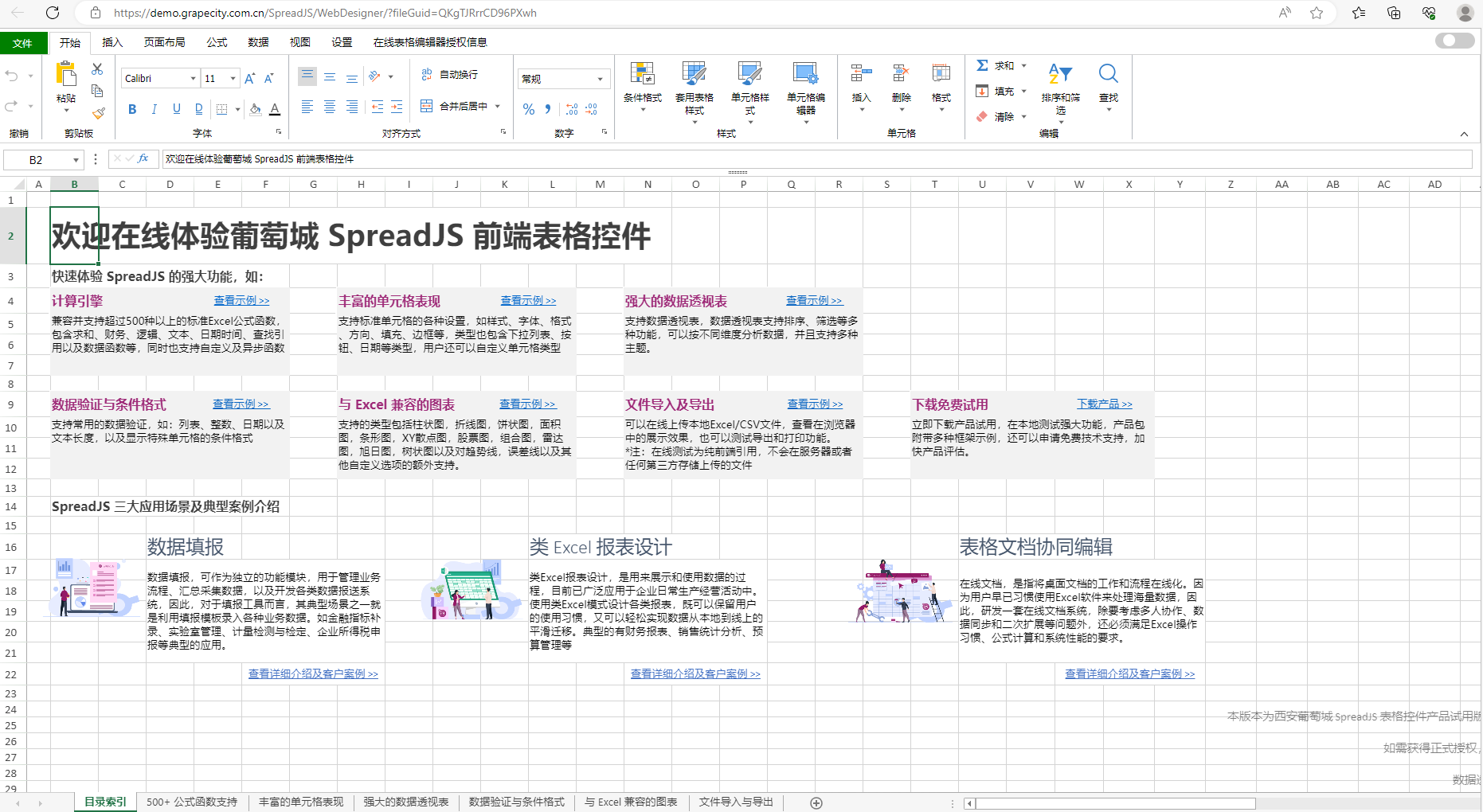Activate the format painter brush
The image size is (1483, 812).
click(97, 112)
